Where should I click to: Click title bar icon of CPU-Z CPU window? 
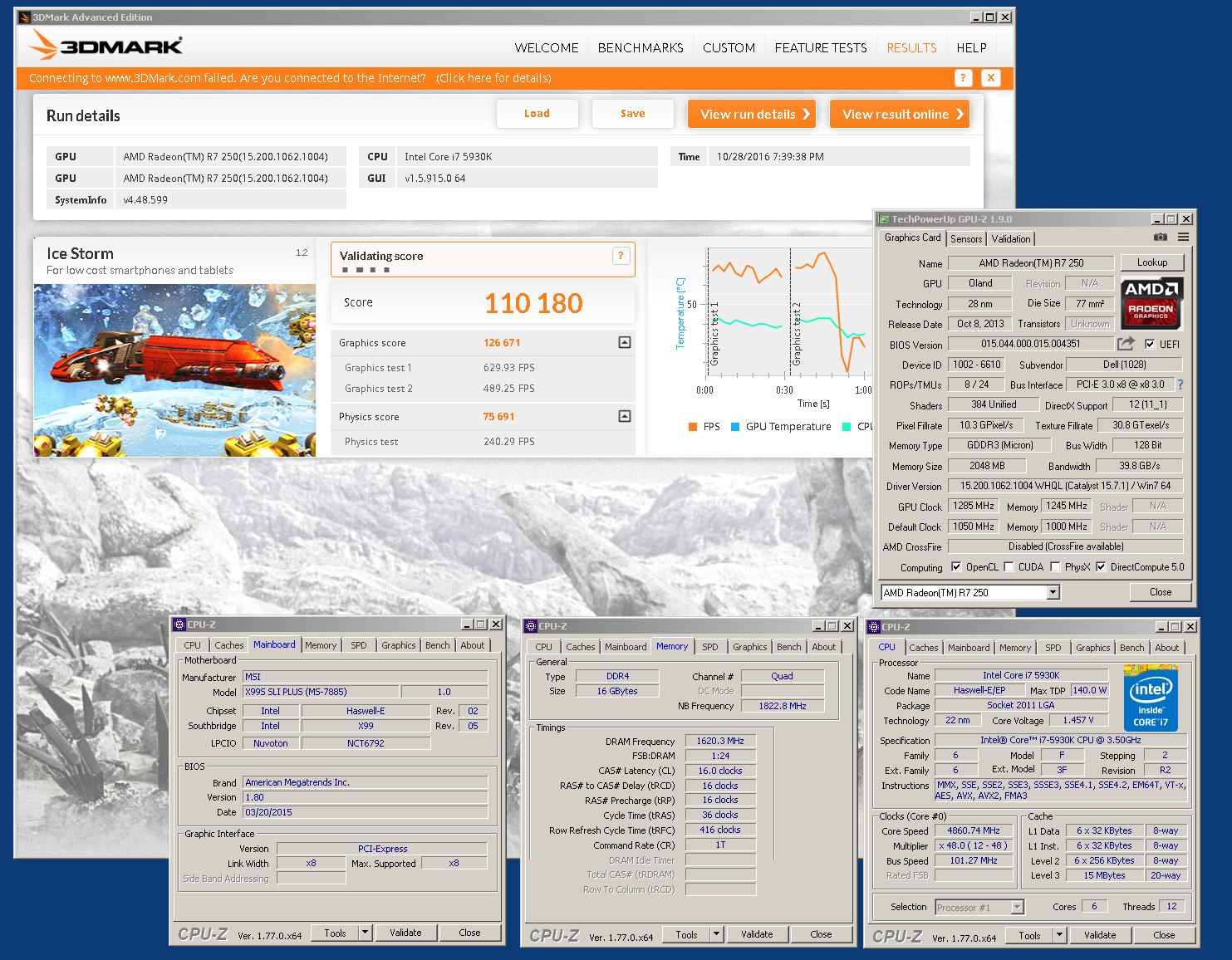(x=875, y=627)
